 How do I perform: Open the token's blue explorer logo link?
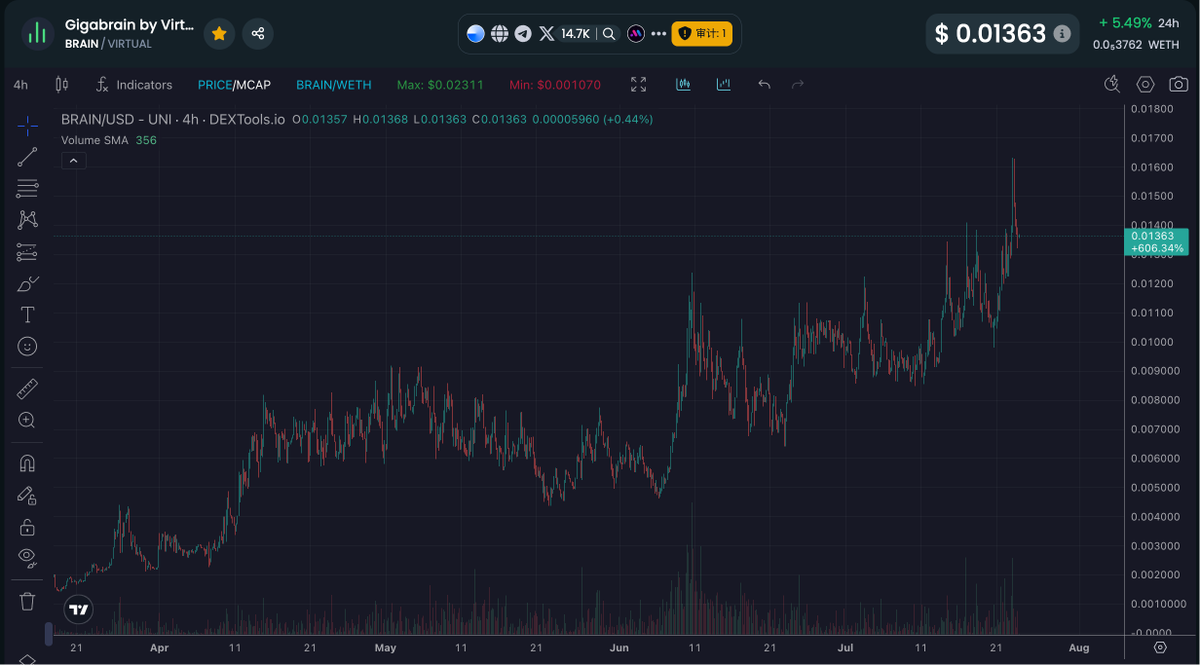pyautogui.click(x=475, y=34)
